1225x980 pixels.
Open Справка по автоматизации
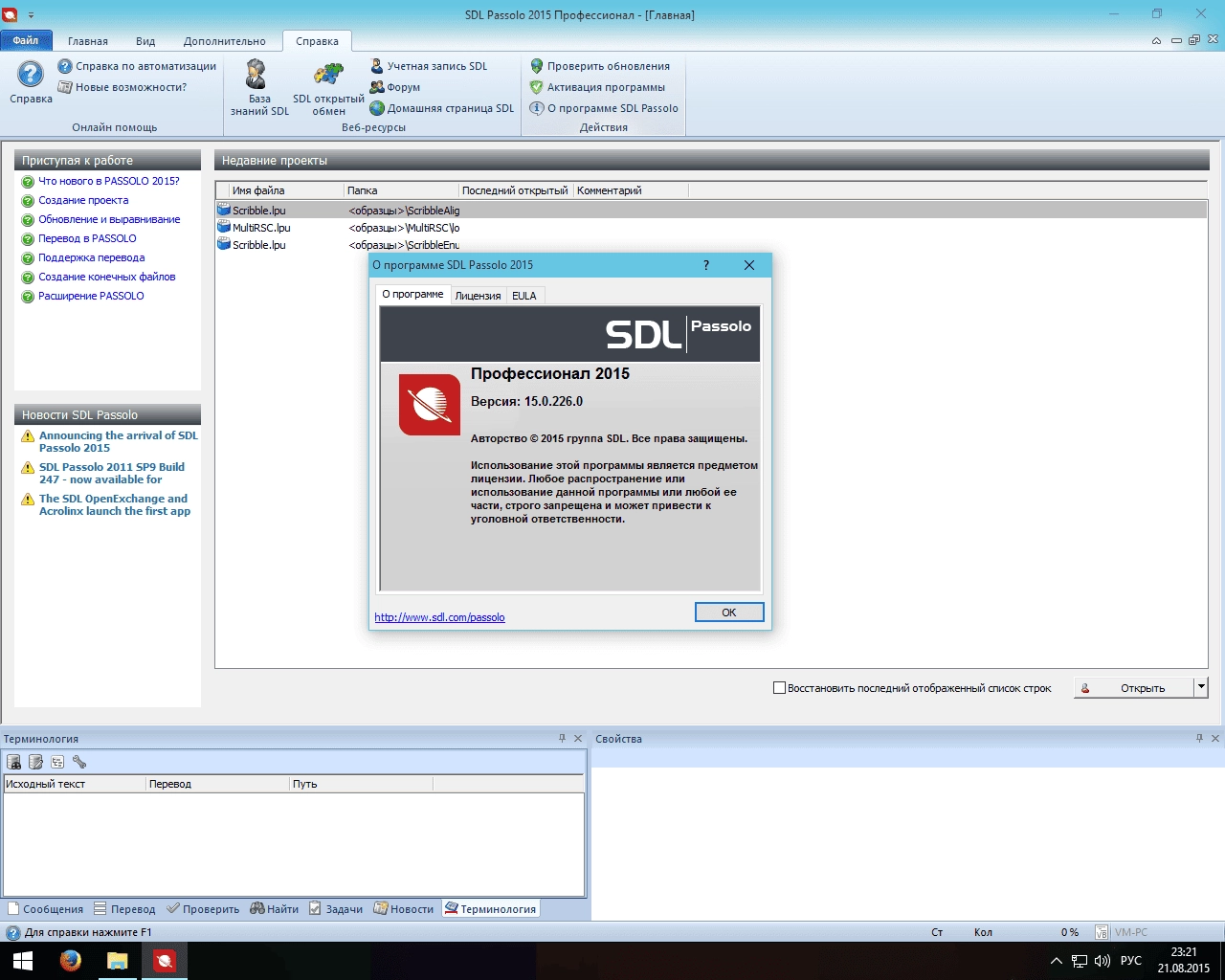point(137,66)
